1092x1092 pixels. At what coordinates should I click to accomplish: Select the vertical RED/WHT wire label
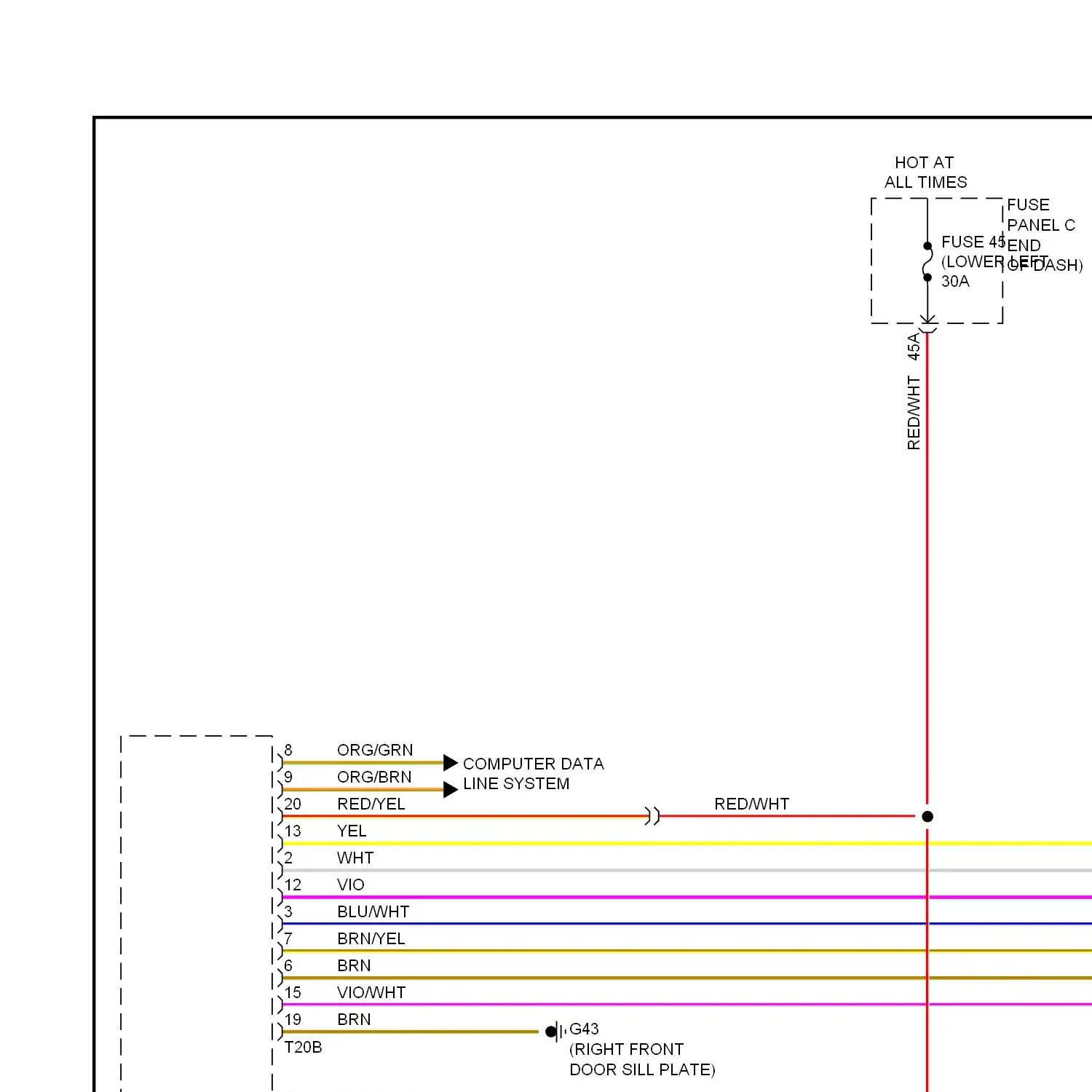coord(914,413)
